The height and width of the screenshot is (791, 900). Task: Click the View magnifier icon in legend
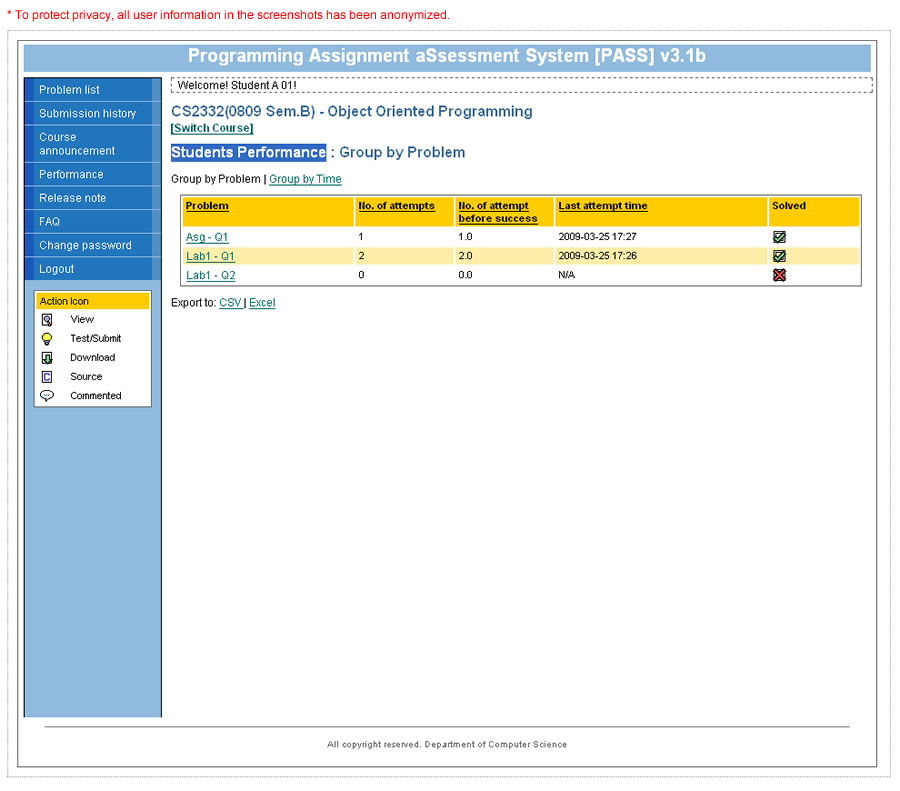coord(47,320)
